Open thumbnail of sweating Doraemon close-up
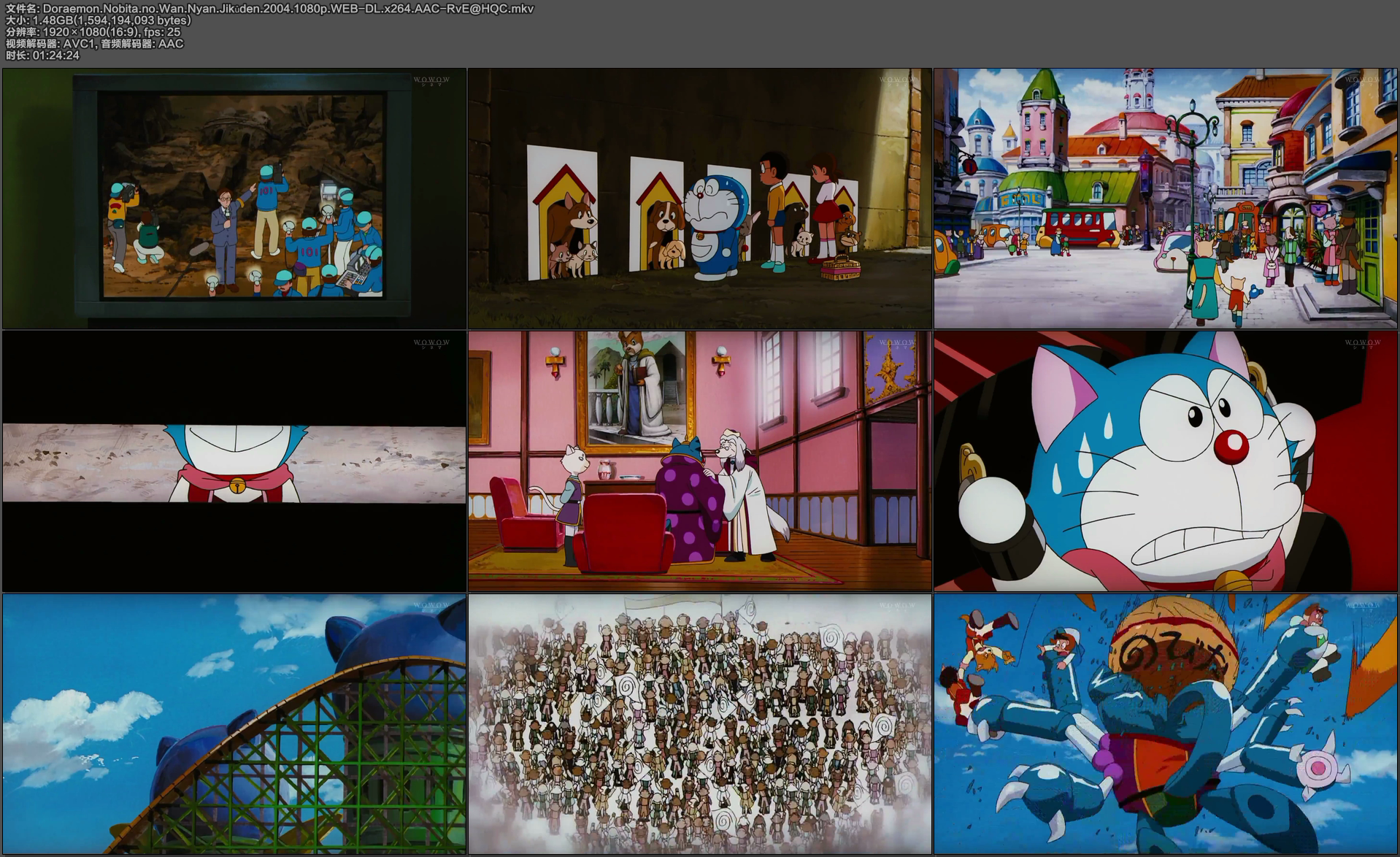1400x857 pixels. pos(1166,461)
